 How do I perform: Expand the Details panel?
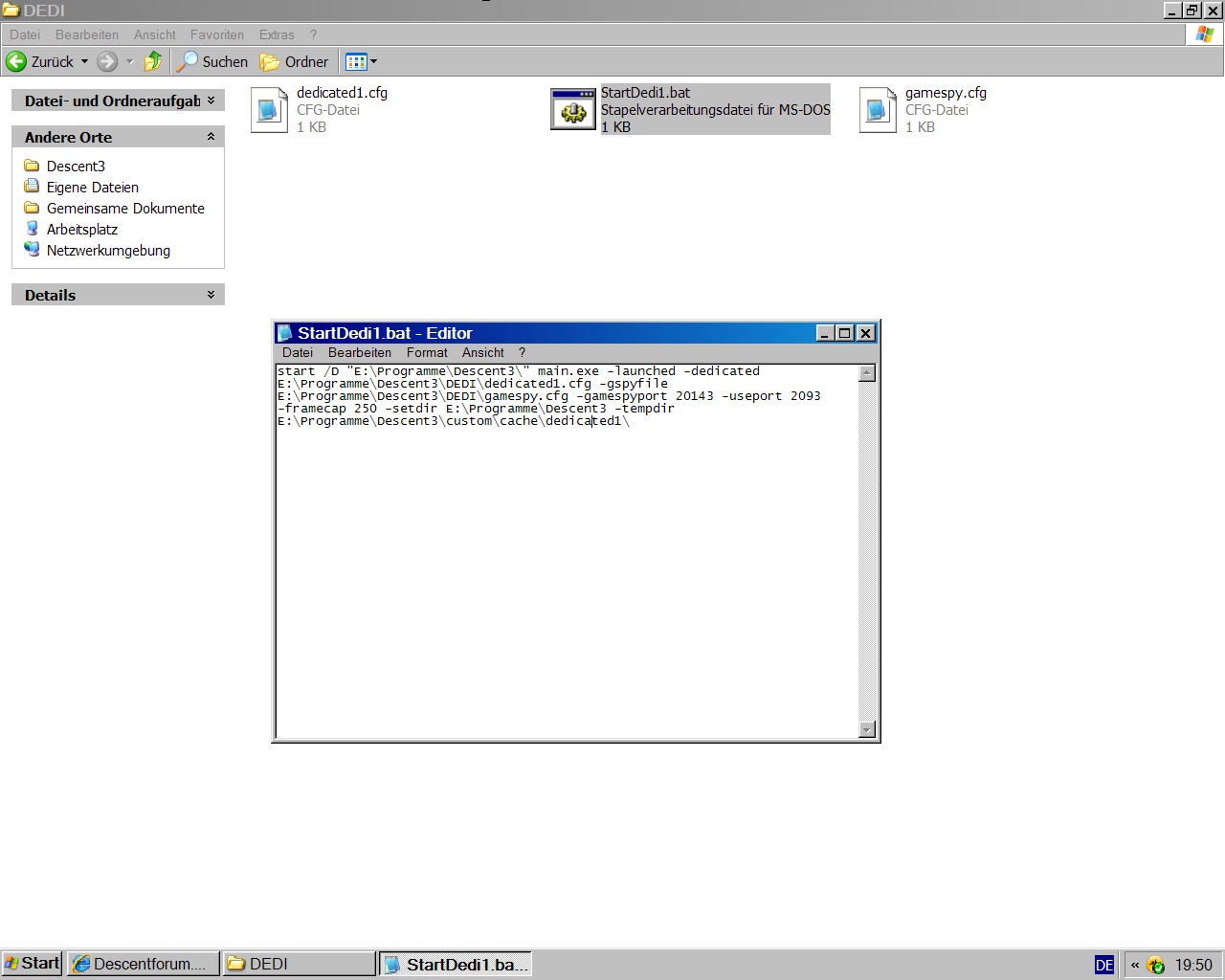pyautogui.click(x=211, y=295)
